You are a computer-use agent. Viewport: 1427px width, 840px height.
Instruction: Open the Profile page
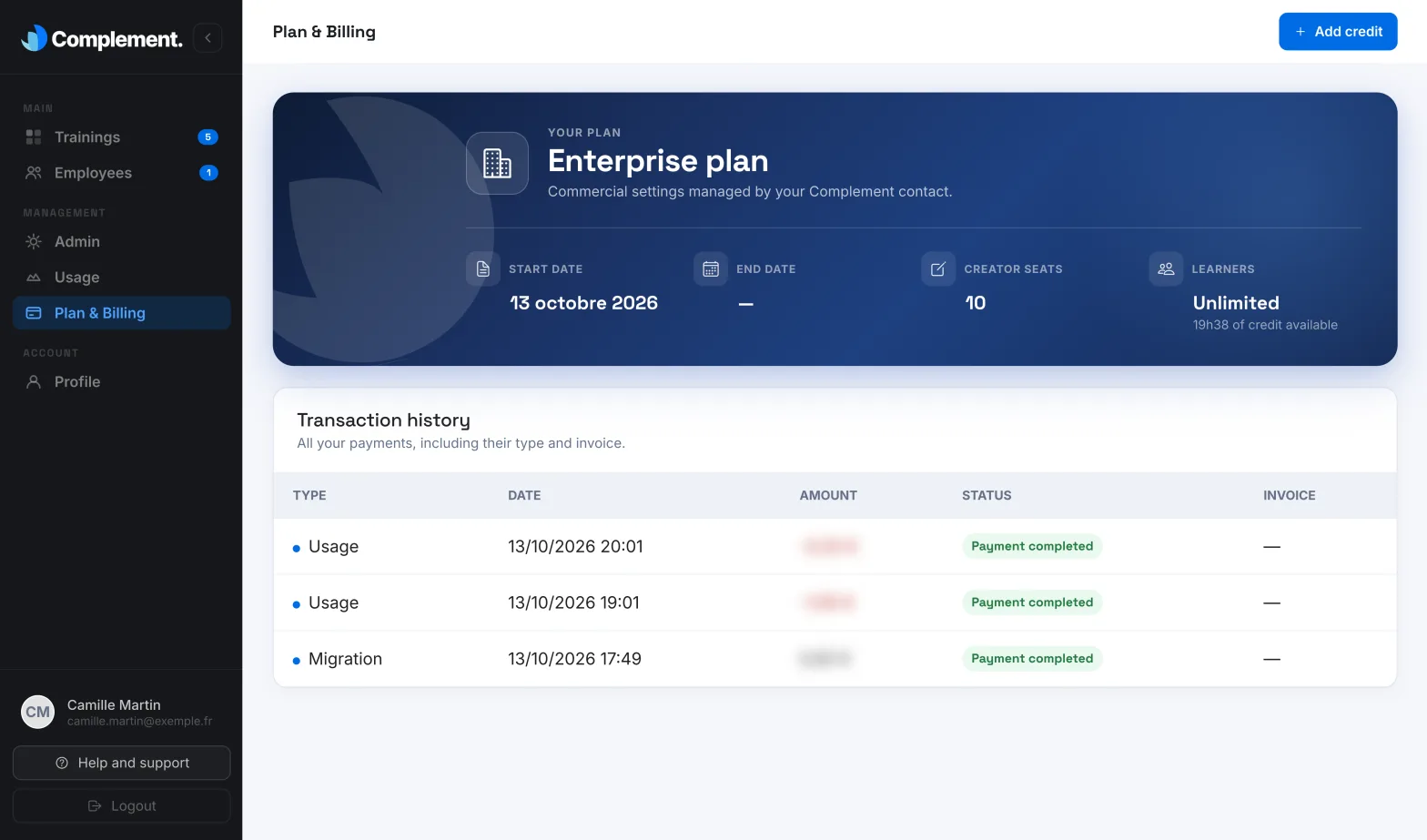(121, 382)
